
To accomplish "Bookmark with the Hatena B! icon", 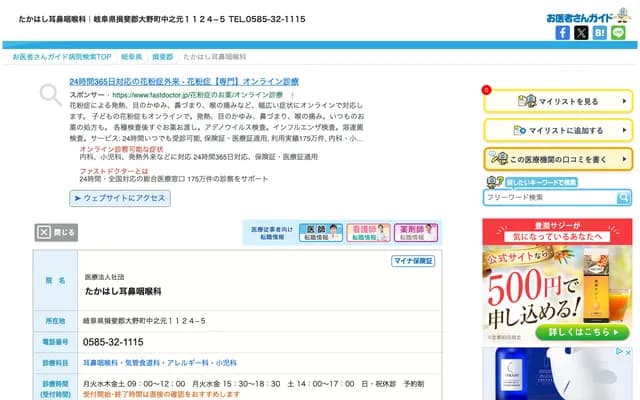I will (x=600, y=33).
